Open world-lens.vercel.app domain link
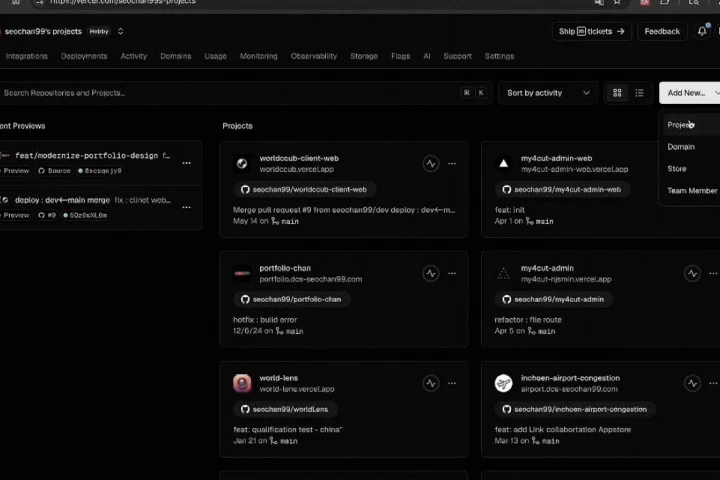The image size is (720, 480). 297,389
